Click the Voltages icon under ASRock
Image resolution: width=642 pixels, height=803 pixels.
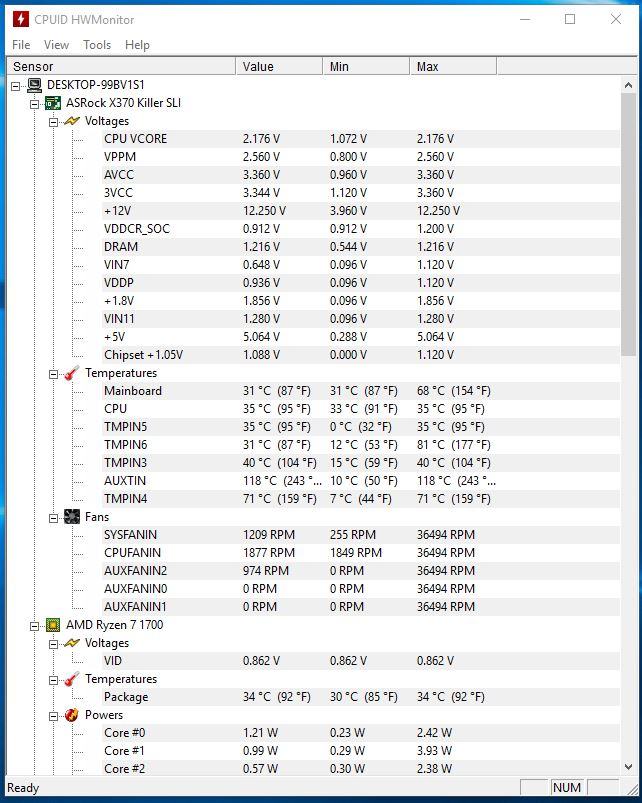(72, 121)
